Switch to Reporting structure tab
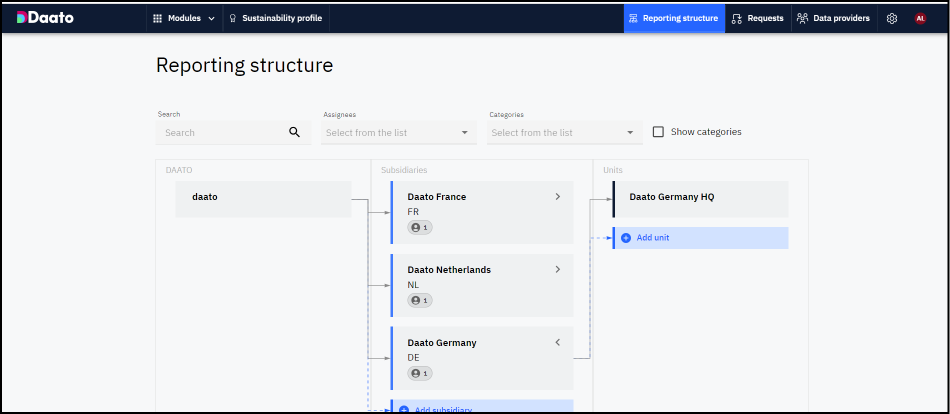The width and height of the screenshot is (950, 414). click(x=674, y=18)
